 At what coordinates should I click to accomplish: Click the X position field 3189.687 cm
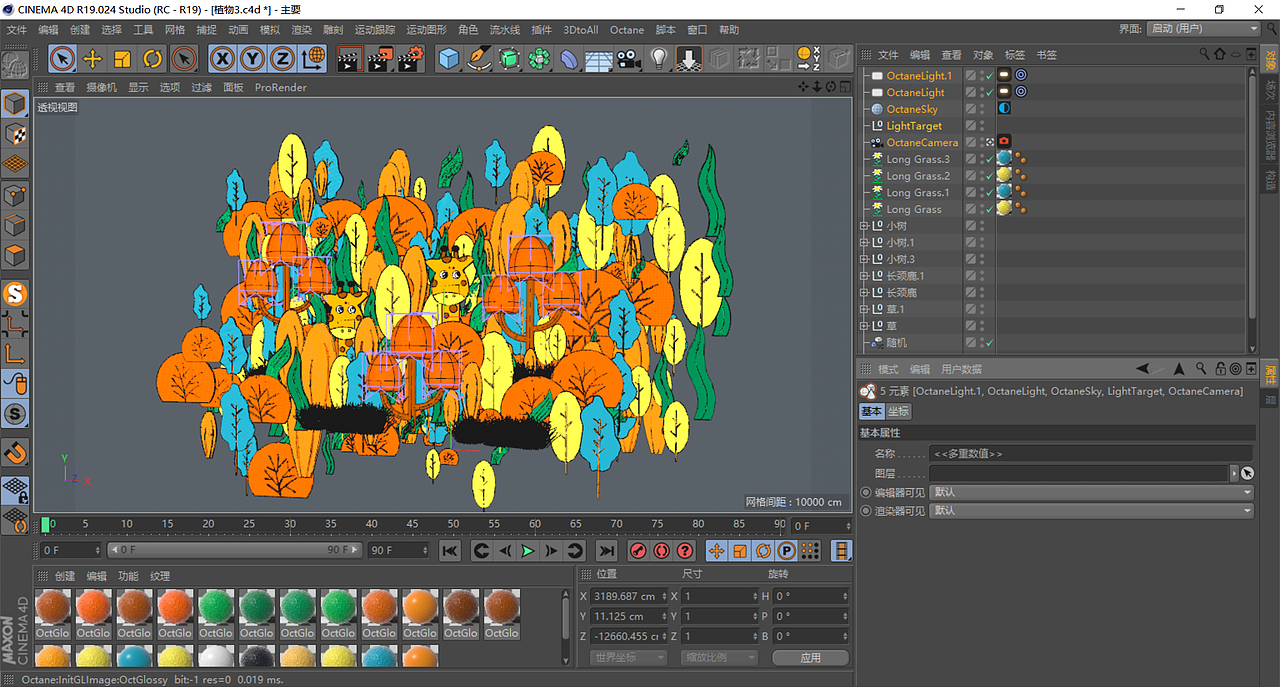627,596
